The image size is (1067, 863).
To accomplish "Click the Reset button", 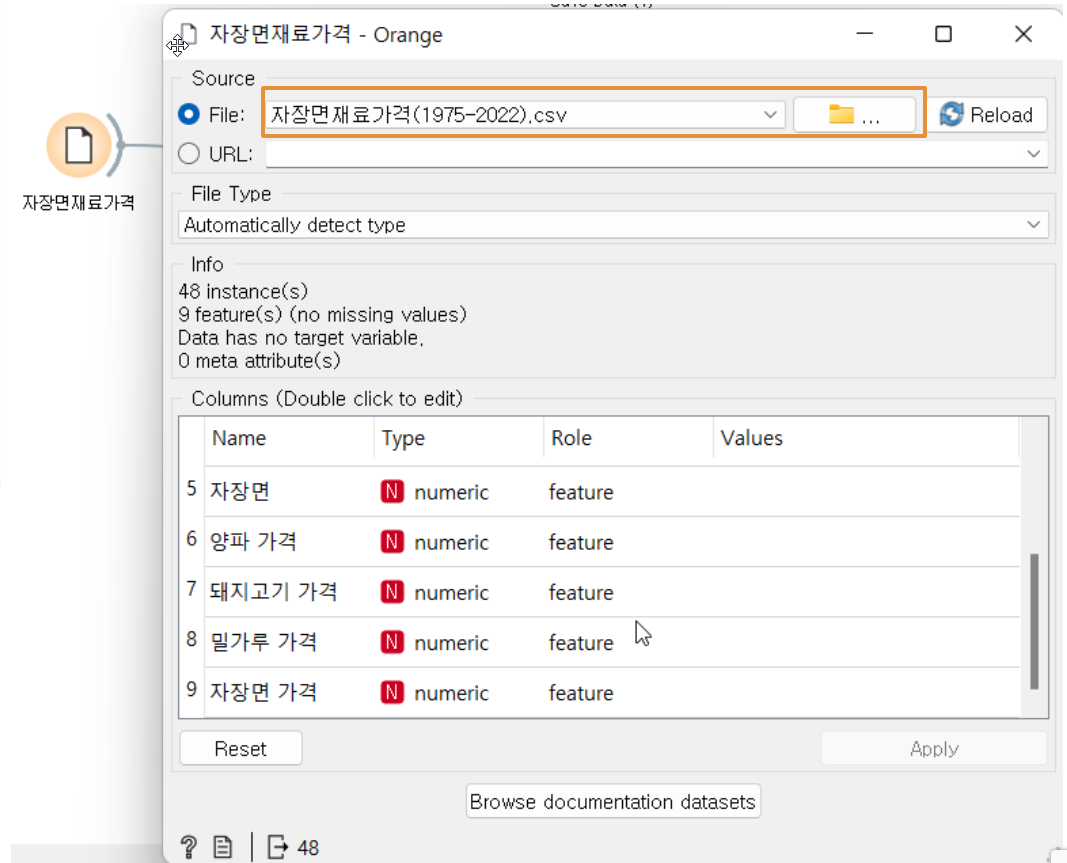I will pyautogui.click(x=241, y=749).
